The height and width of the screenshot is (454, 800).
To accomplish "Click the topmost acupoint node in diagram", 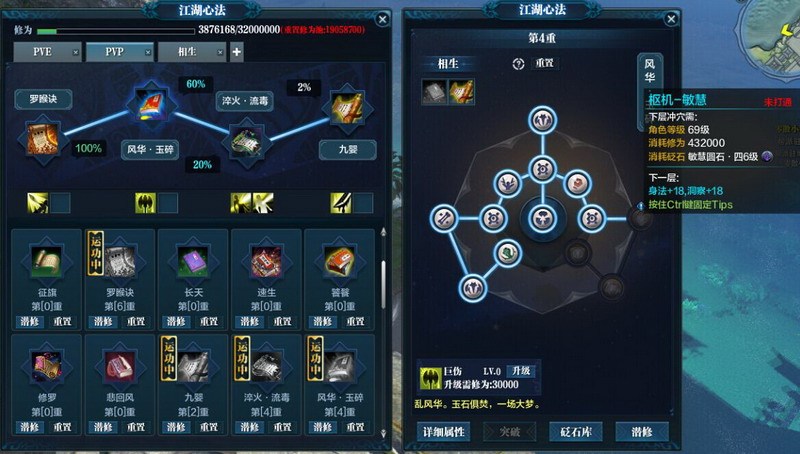I will pyautogui.click(x=542, y=120).
